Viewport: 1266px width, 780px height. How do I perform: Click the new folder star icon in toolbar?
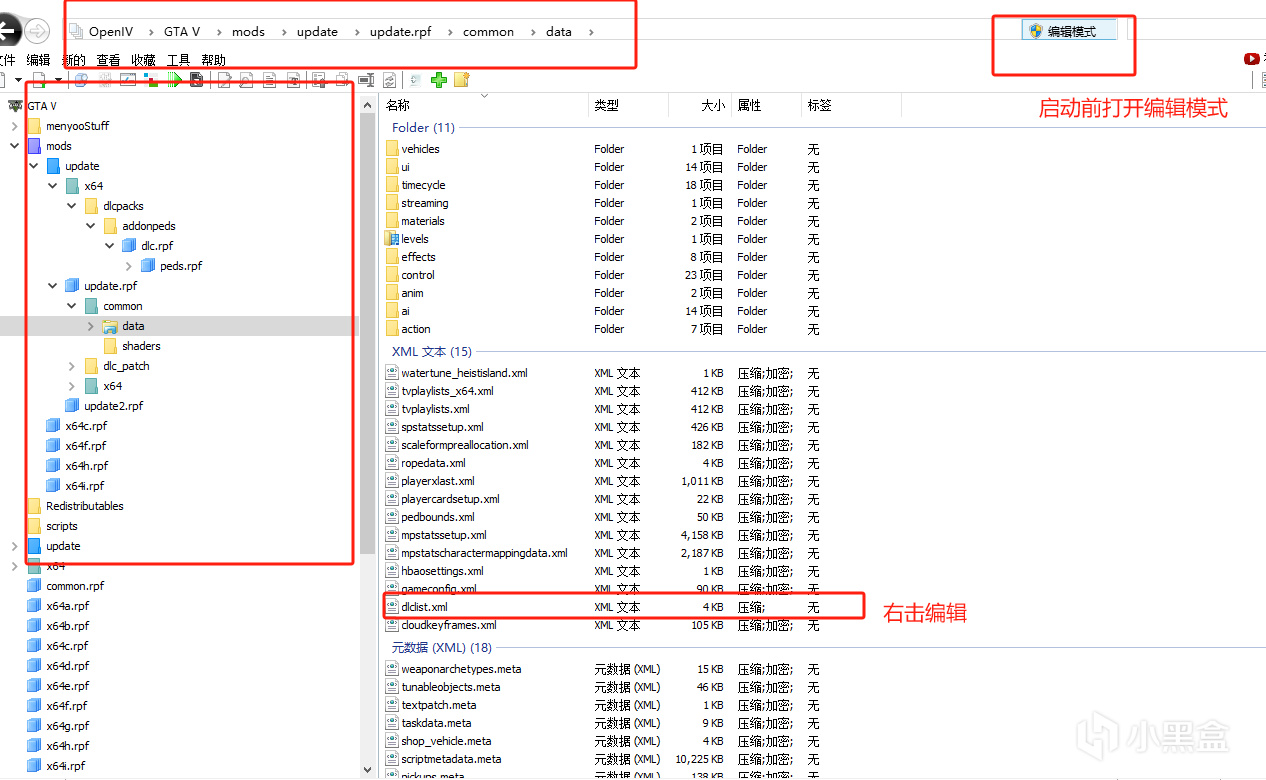tap(461, 79)
